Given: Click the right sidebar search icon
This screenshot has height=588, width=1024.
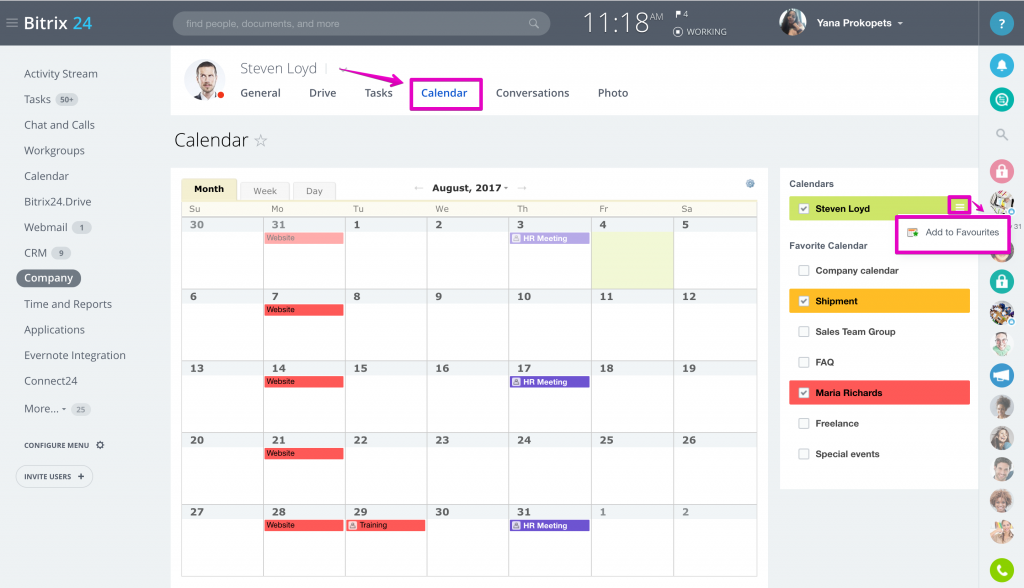Looking at the screenshot, I should pyautogui.click(x=1001, y=135).
